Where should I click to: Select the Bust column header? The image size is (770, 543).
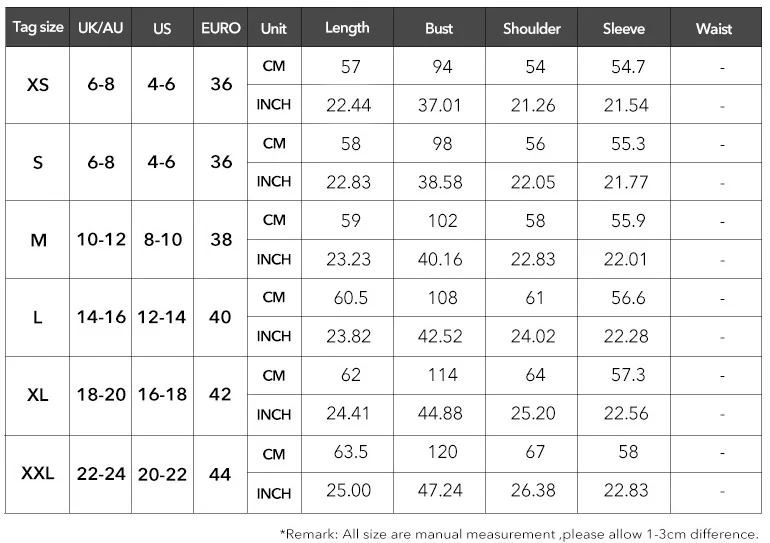tap(439, 27)
